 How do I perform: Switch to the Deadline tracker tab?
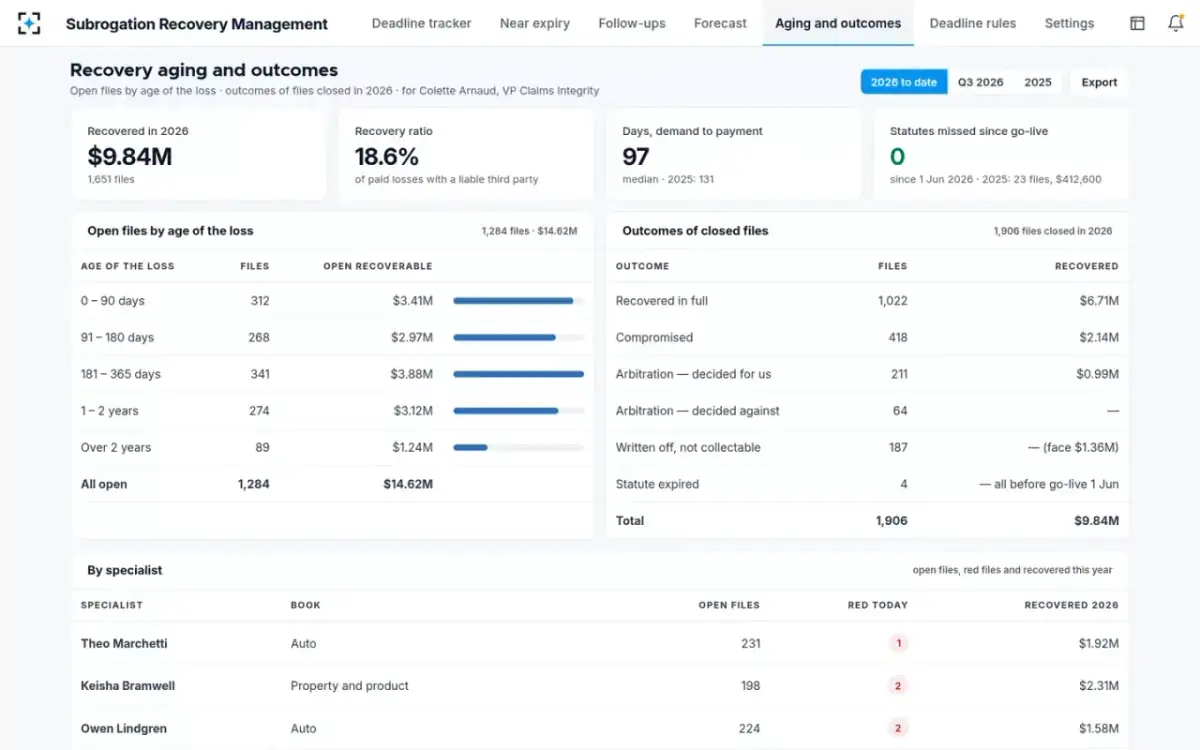pos(421,23)
